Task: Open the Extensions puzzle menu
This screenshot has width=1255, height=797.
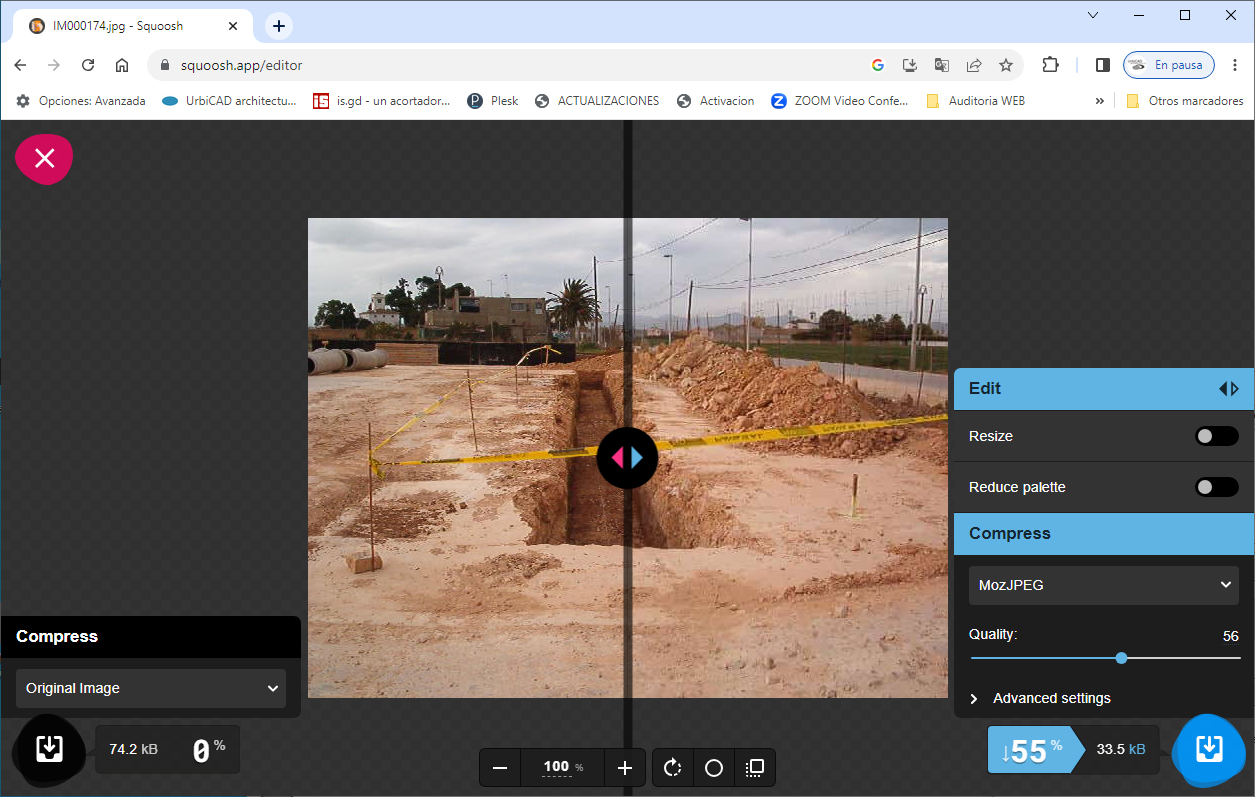Action: (x=1050, y=65)
